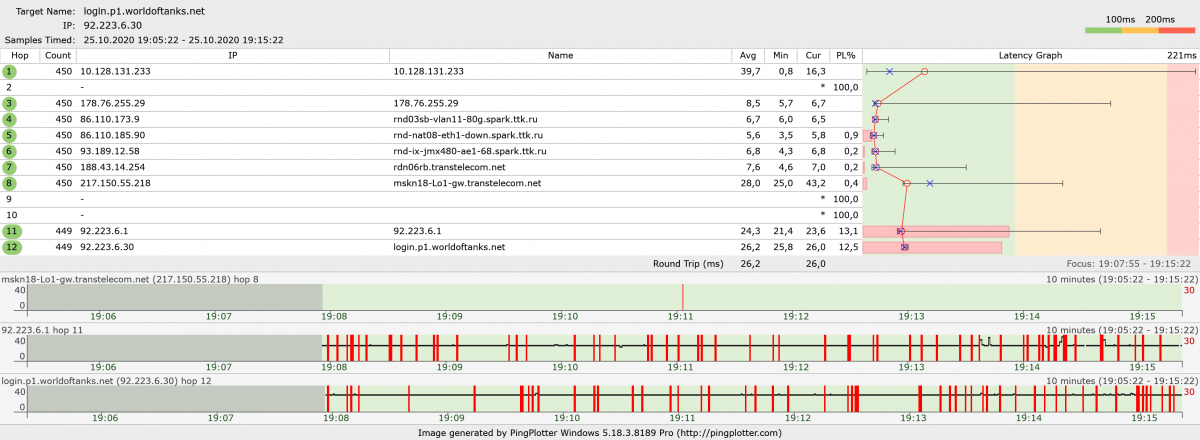Click the red average-latency circle on hop 1
Screen dimensions: 1200x440
pos(924,72)
